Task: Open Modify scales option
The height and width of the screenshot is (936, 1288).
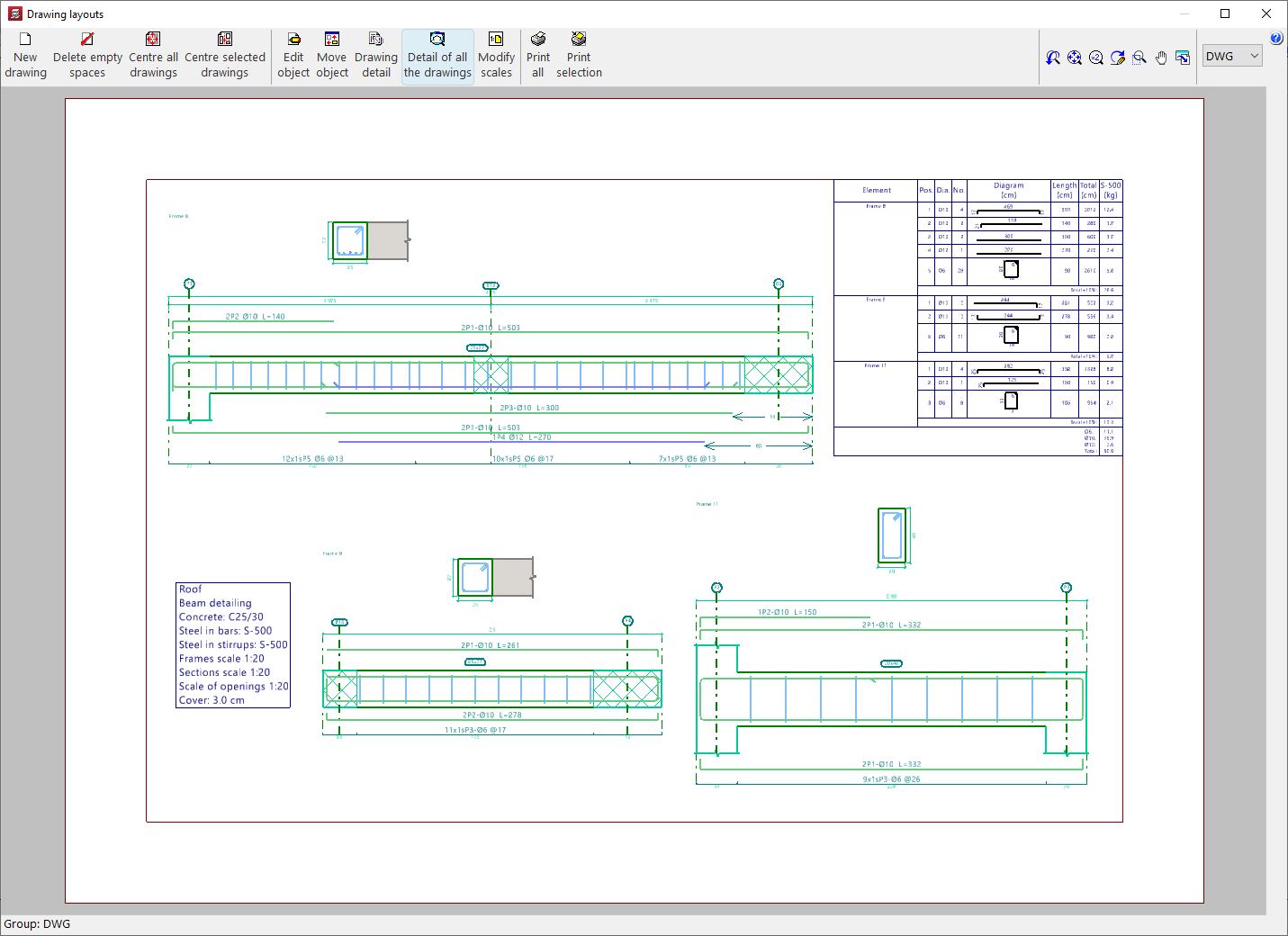Action: (496, 56)
